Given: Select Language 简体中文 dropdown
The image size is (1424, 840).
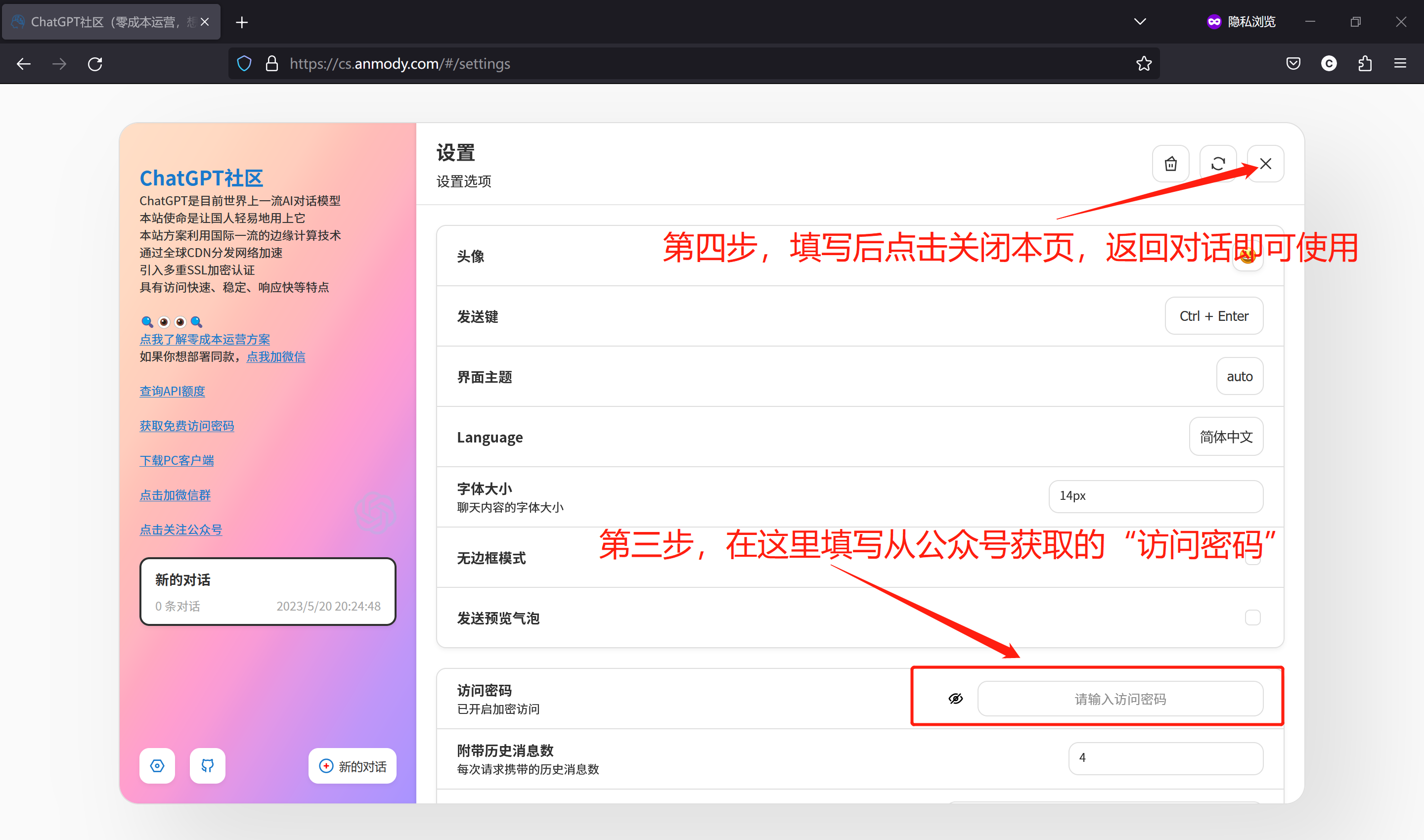Looking at the screenshot, I should [x=1224, y=437].
